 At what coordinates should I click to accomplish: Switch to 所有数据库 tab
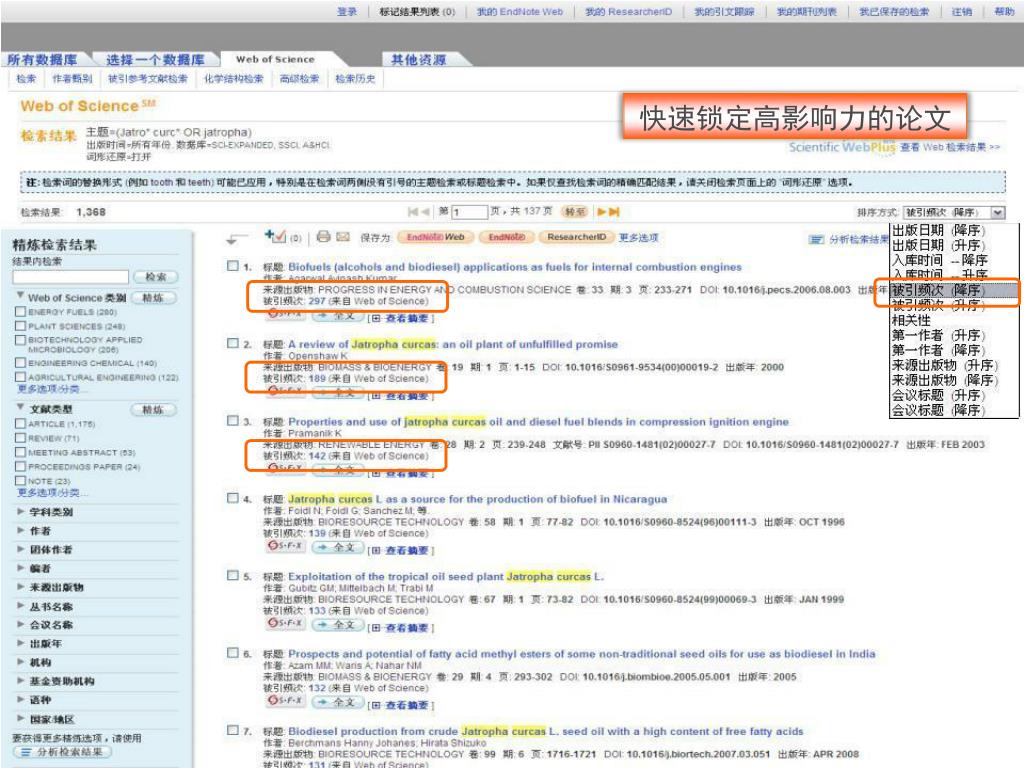(42, 59)
